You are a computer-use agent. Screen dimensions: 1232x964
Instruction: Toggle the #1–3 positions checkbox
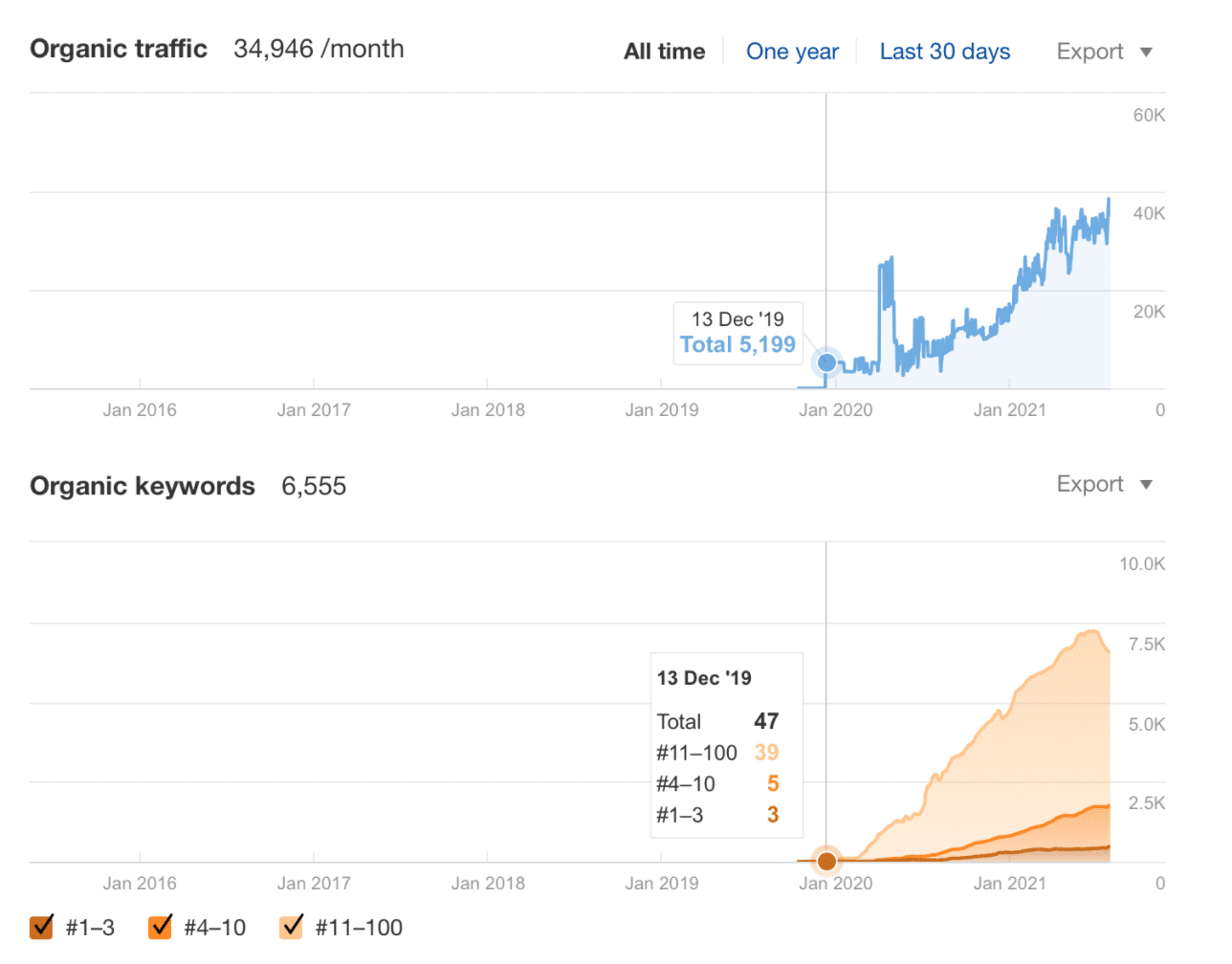tap(42, 927)
